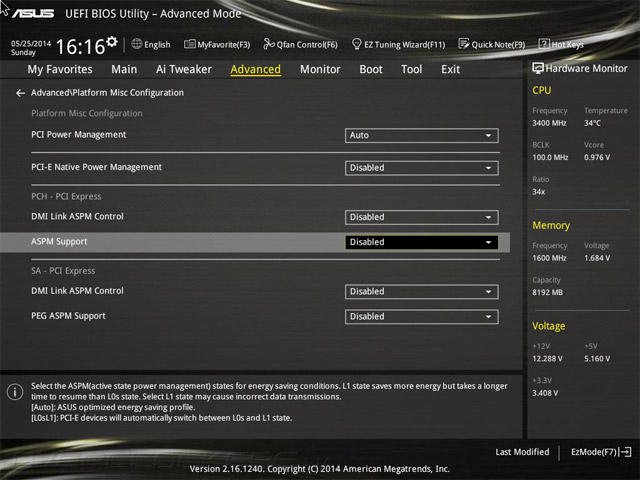640x480 pixels.
Task: Change language via English button
Action: (157, 44)
